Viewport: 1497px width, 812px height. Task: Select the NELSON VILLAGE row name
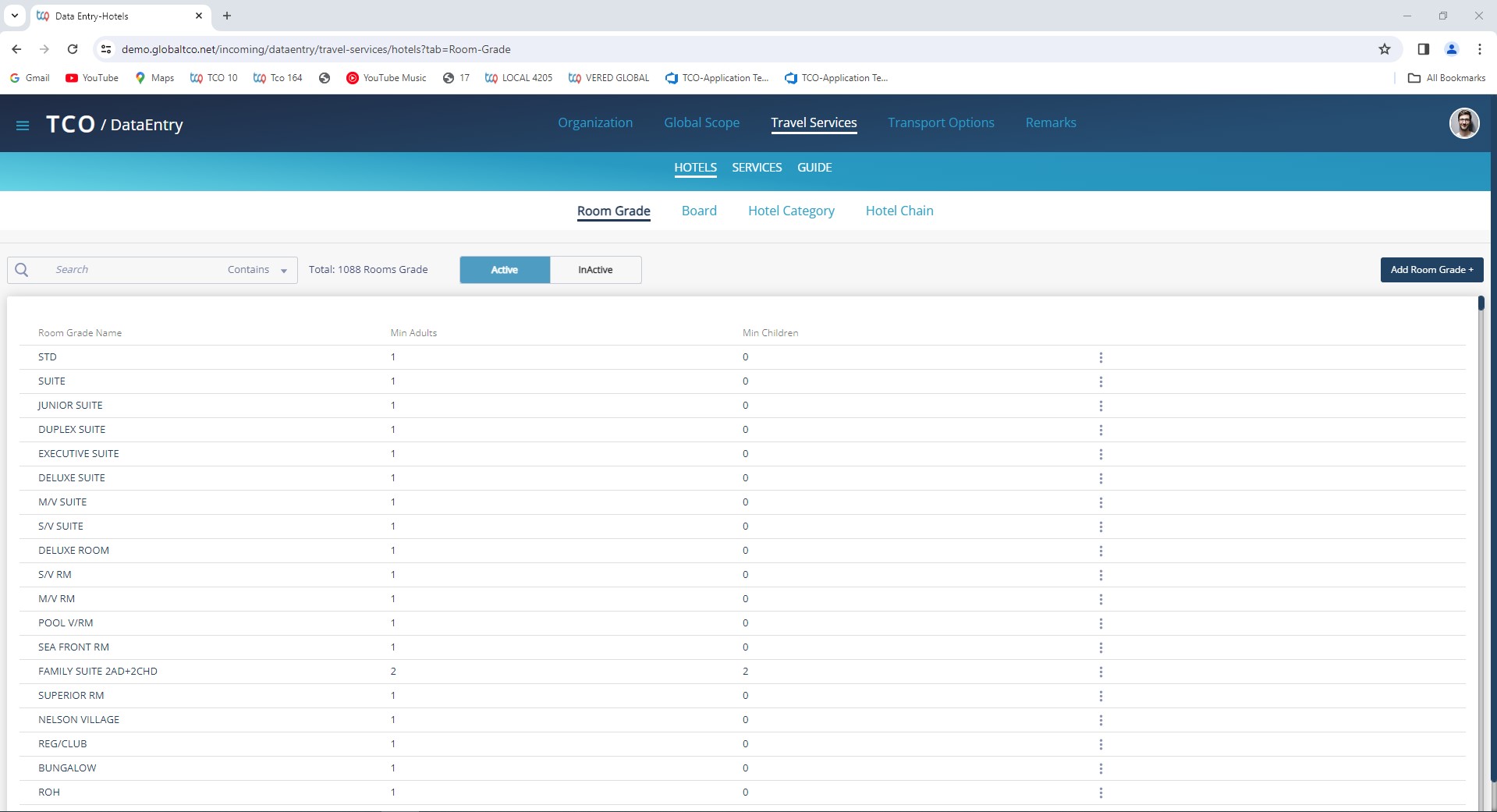tap(79, 720)
